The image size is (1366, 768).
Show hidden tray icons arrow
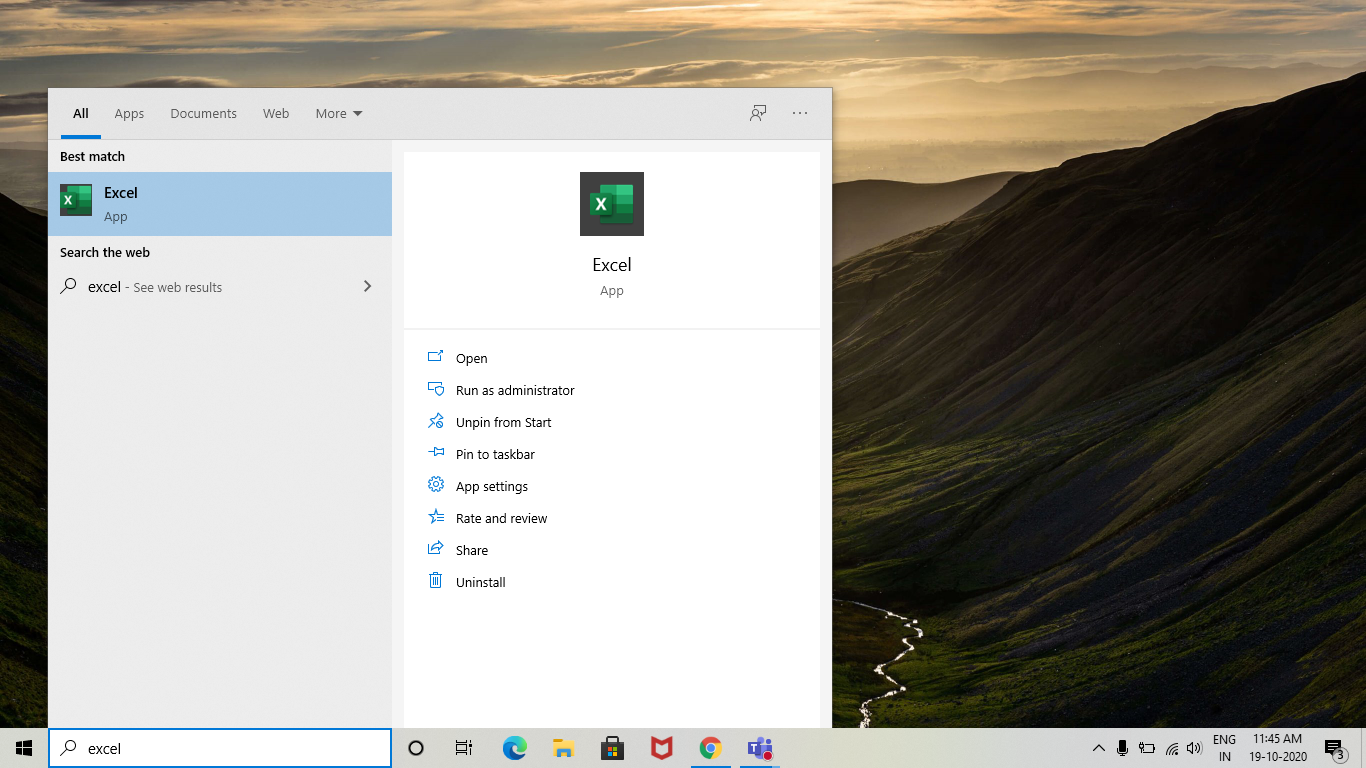pos(1098,748)
